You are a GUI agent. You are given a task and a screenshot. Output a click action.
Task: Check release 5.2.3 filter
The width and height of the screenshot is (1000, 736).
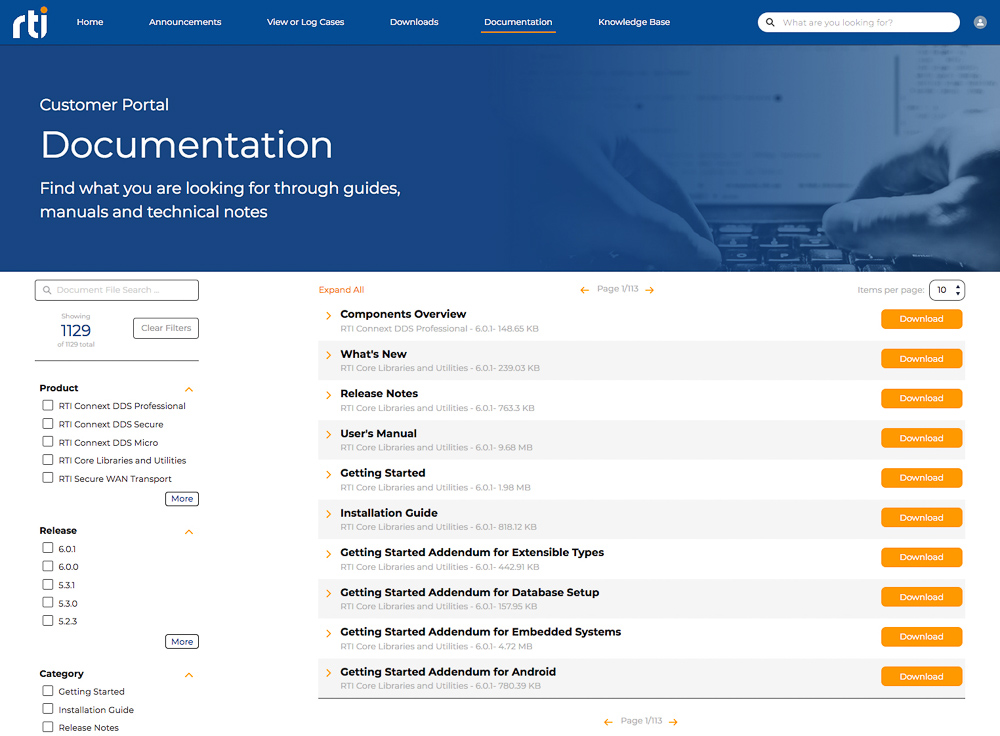click(48, 621)
